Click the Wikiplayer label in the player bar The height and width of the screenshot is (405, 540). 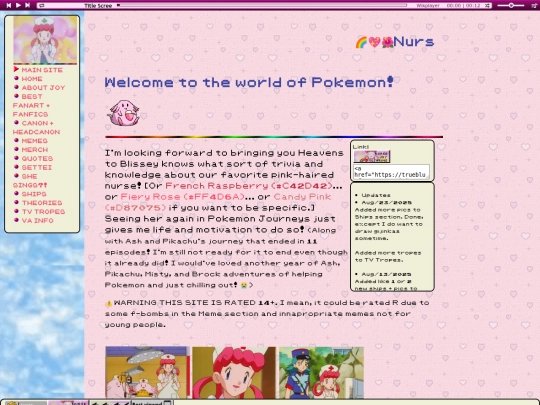click(428, 6)
